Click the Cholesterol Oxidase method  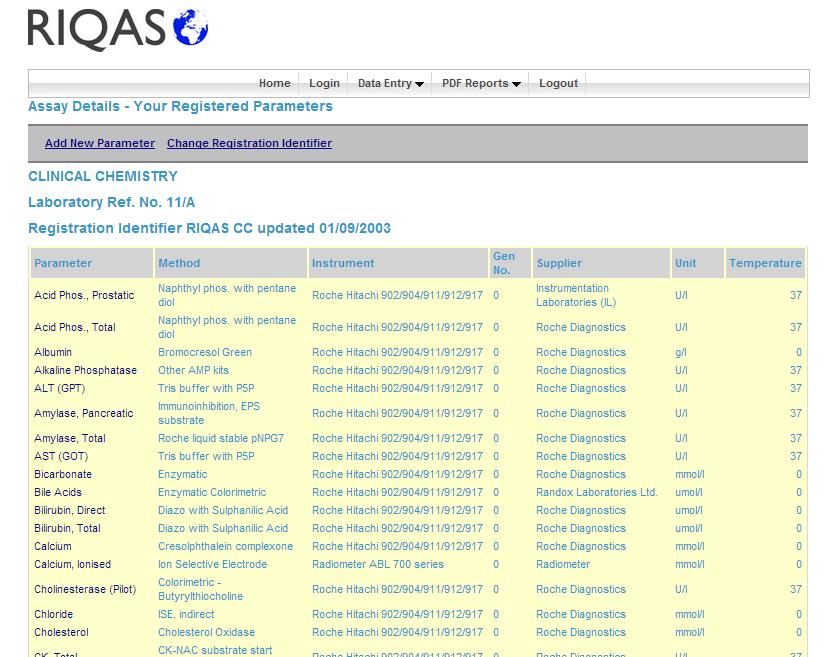(206, 633)
